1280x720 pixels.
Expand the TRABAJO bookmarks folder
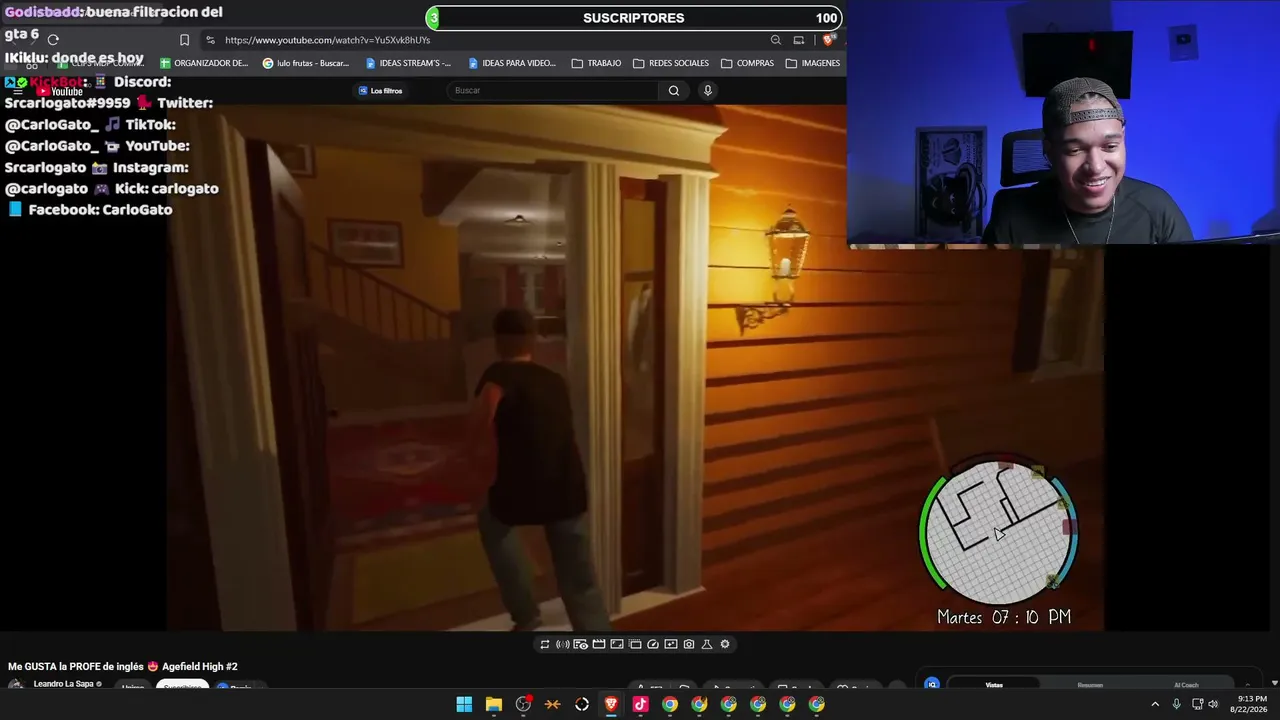[x=596, y=63]
